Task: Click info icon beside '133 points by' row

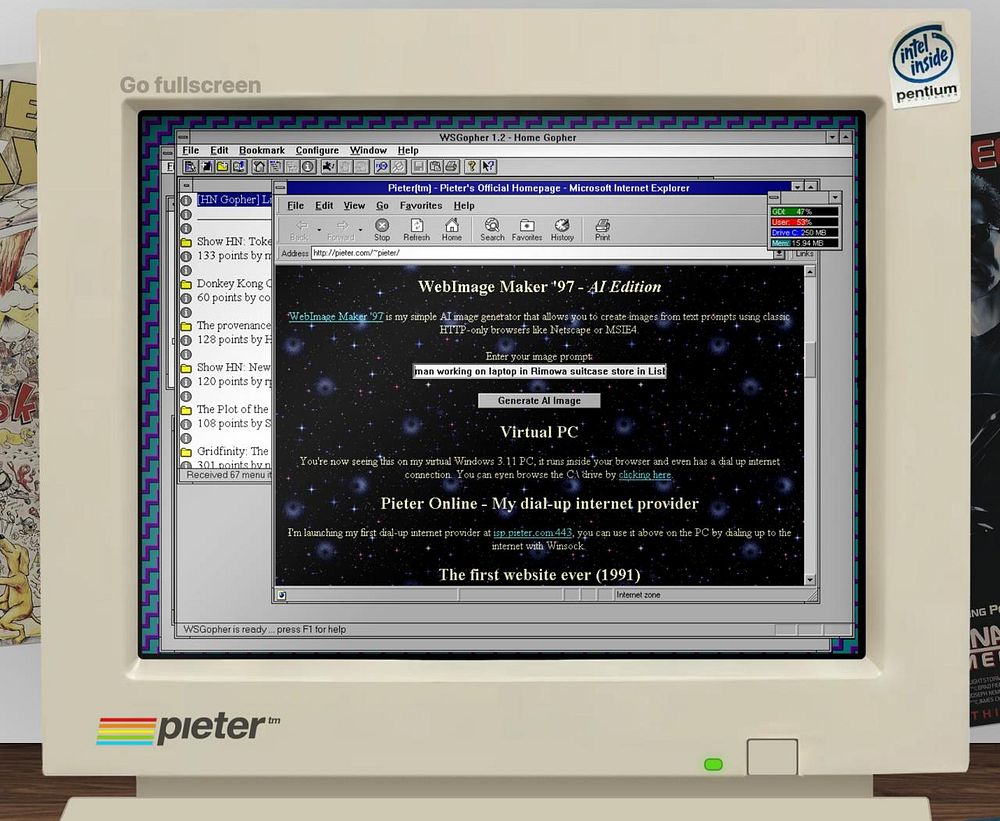Action: pos(186,256)
